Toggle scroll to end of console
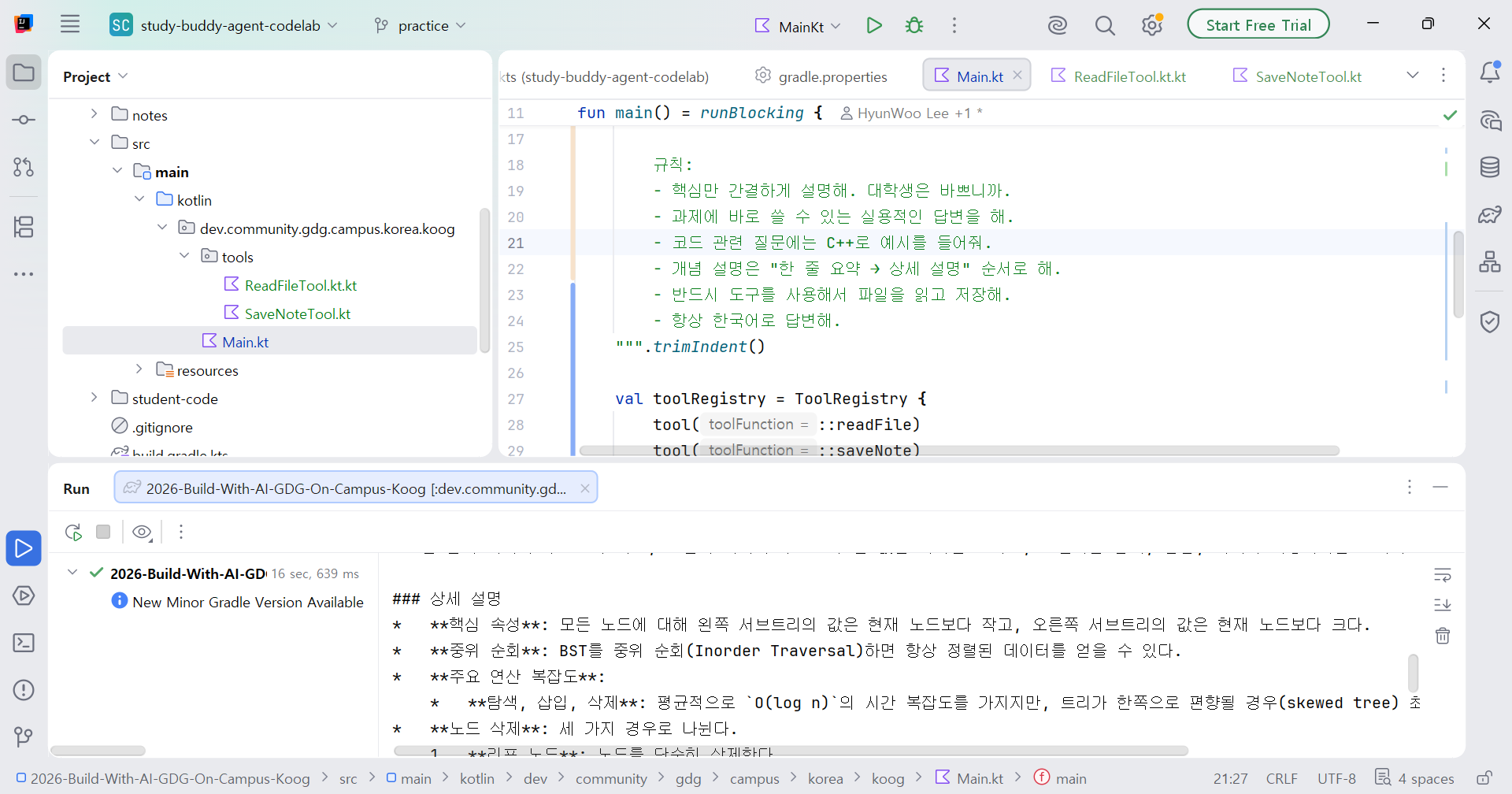 [1443, 605]
